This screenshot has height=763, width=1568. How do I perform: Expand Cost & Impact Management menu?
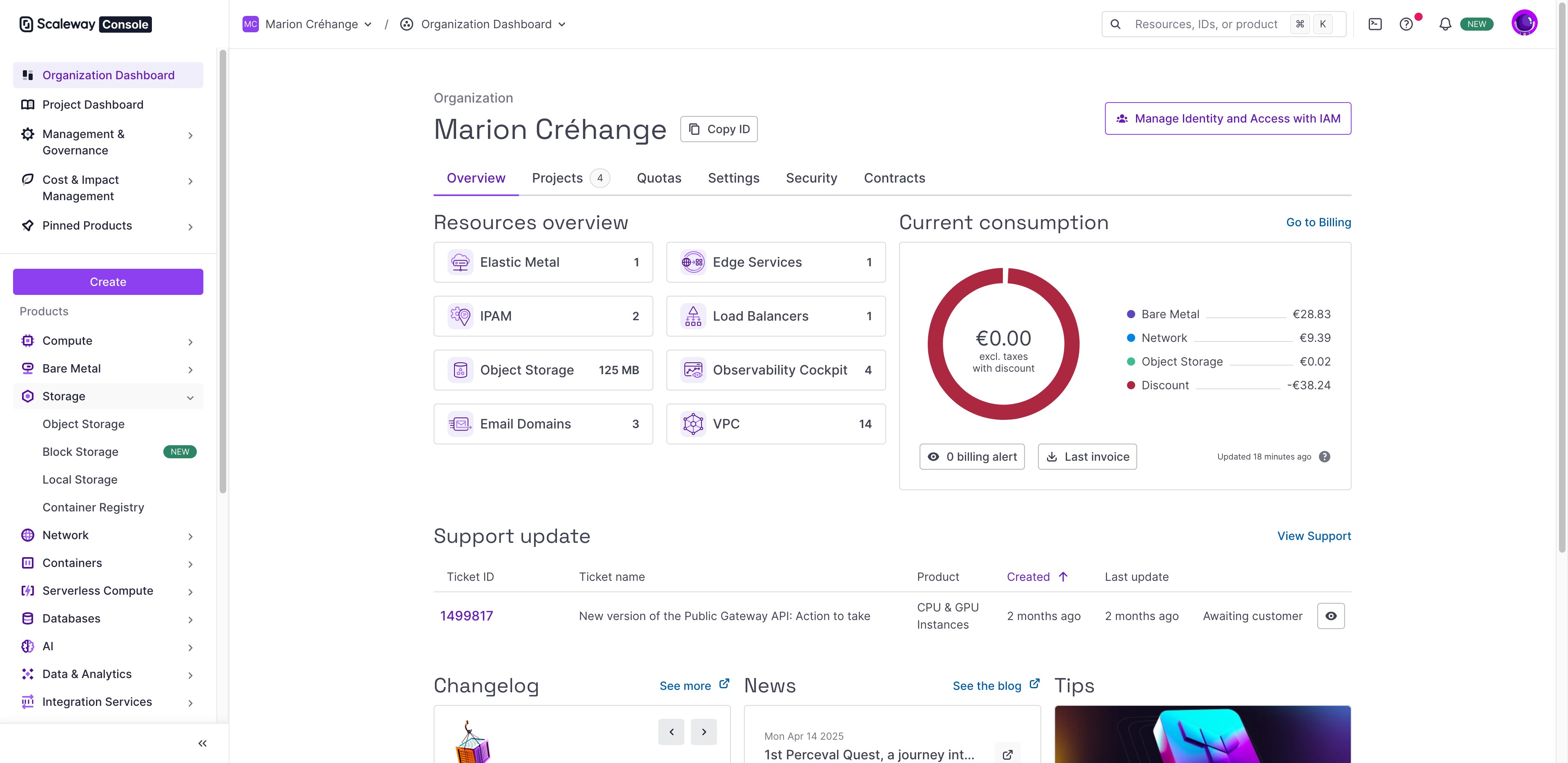[x=191, y=181]
